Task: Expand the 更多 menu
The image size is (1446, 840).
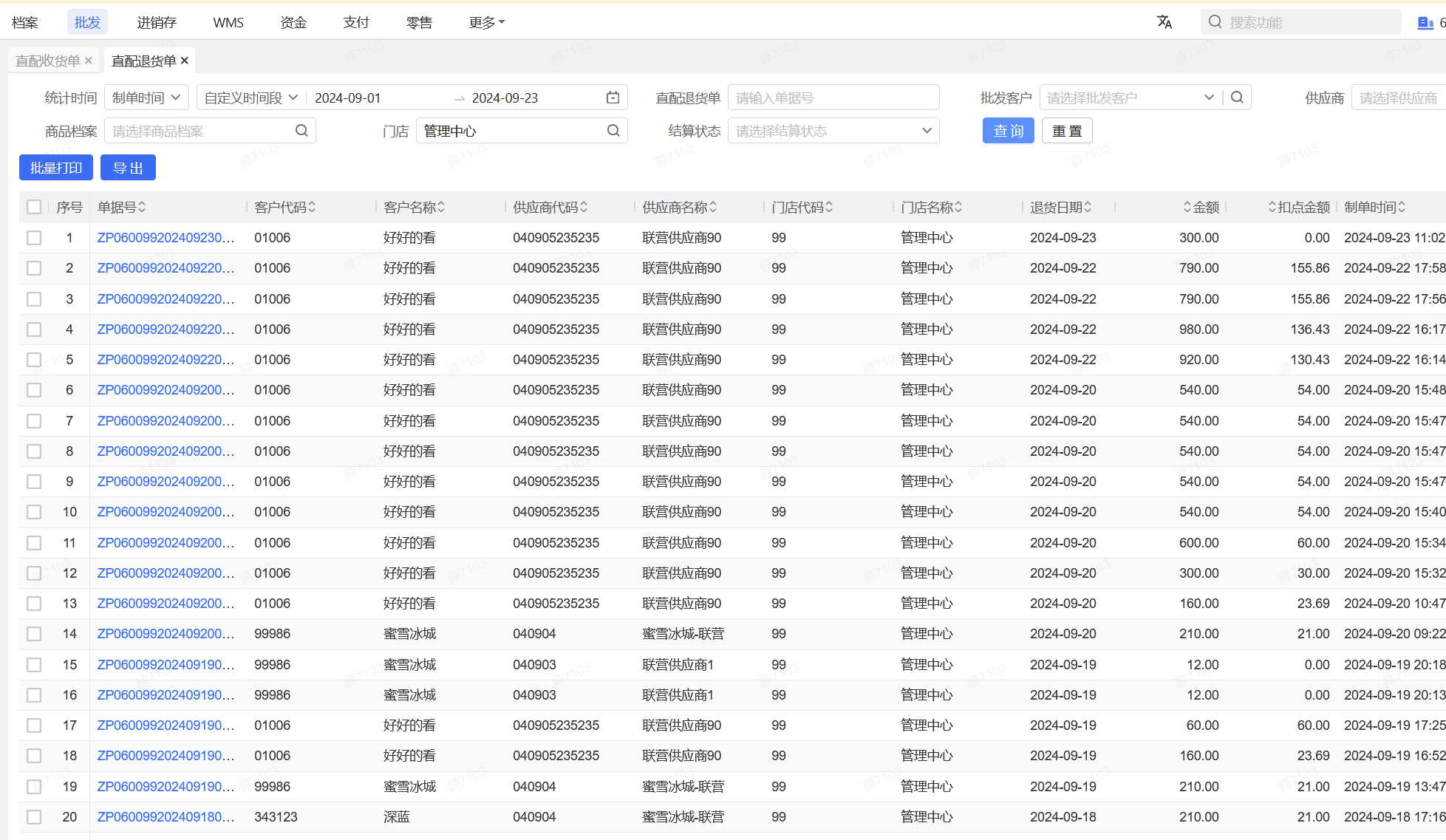Action: tap(486, 22)
